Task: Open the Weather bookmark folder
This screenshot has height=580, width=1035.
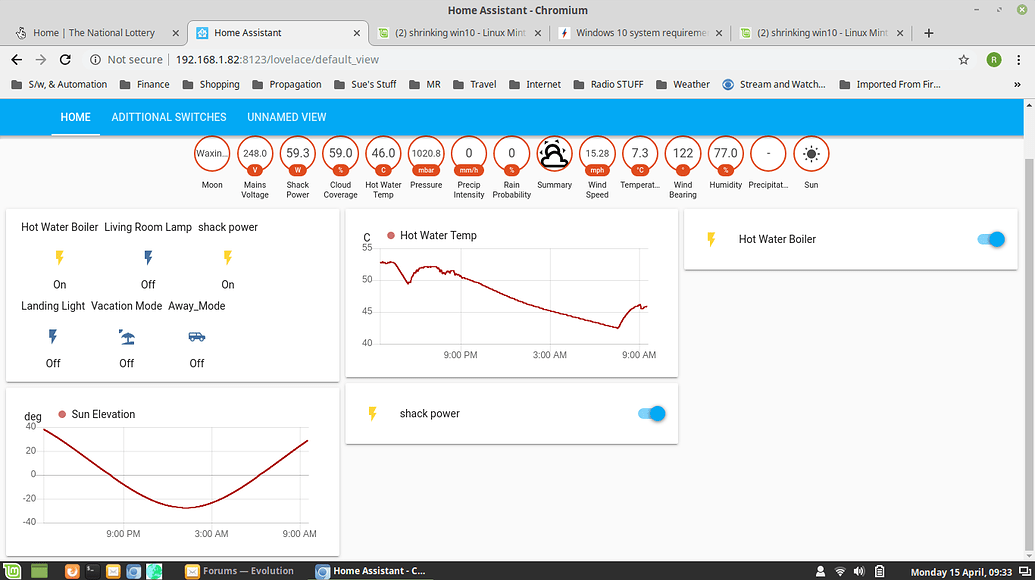Action: click(683, 84)
